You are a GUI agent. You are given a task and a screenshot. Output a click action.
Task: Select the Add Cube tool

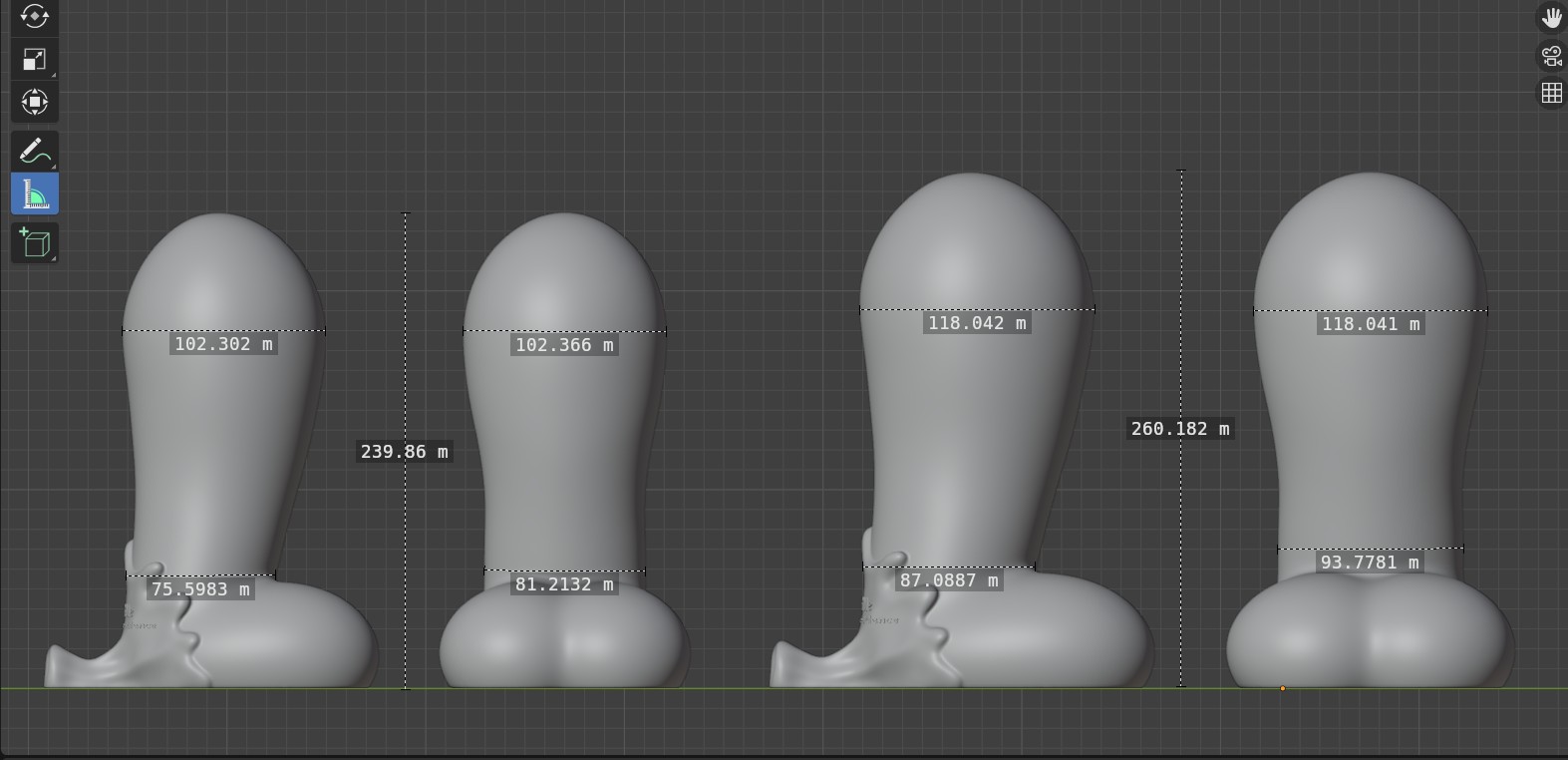coord(34,242)
